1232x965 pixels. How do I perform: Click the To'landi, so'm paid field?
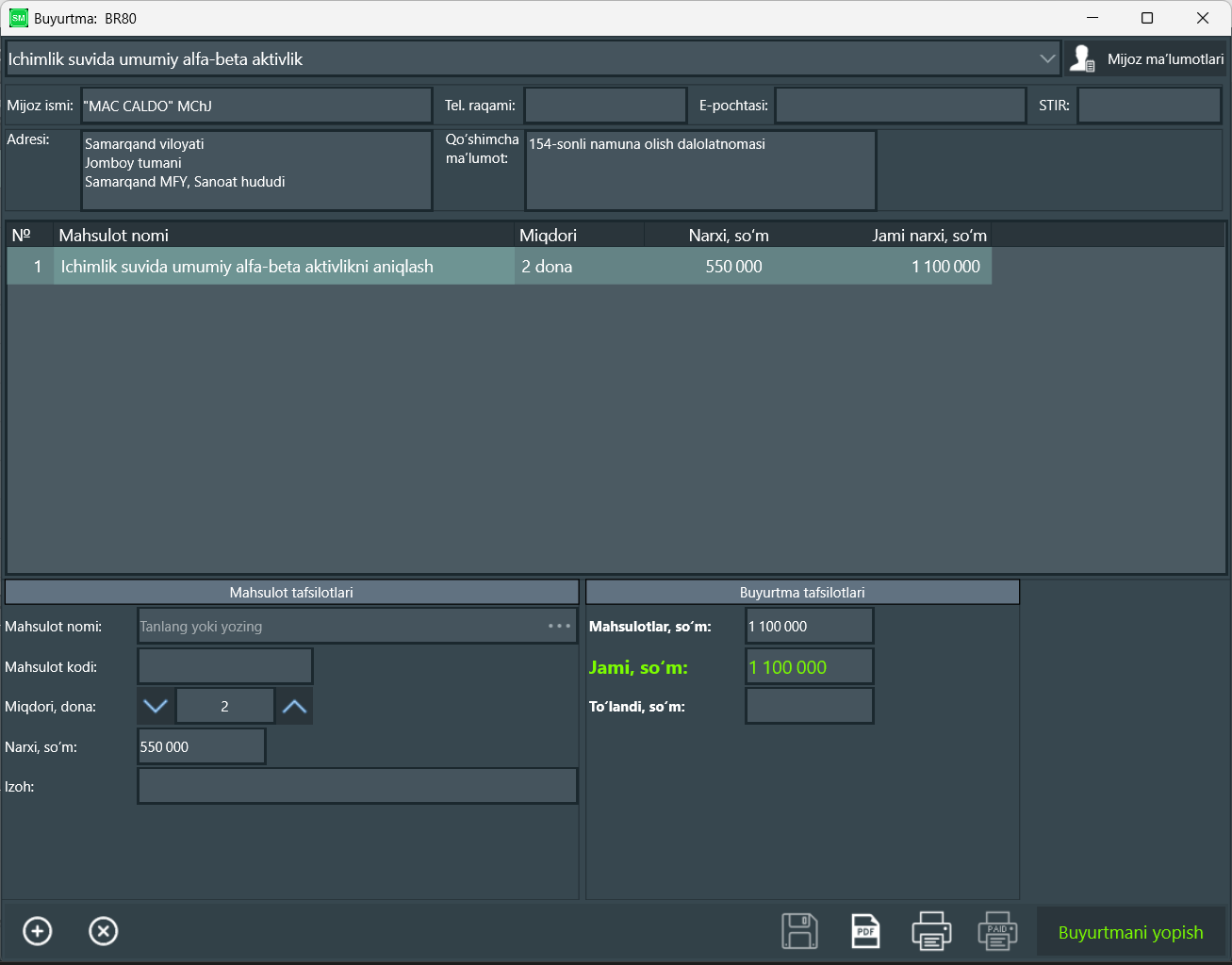click(x=810, y=706)
